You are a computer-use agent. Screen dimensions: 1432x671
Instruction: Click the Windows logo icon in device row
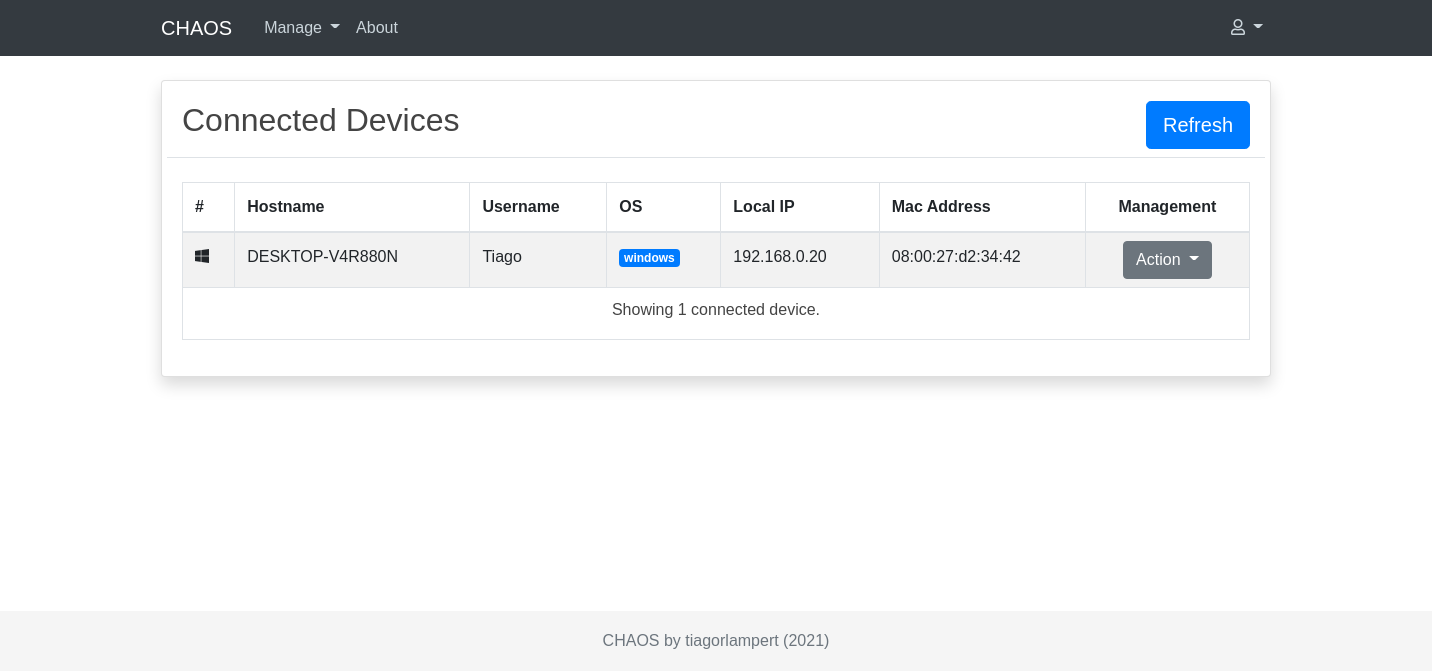(x=202, y=256)
